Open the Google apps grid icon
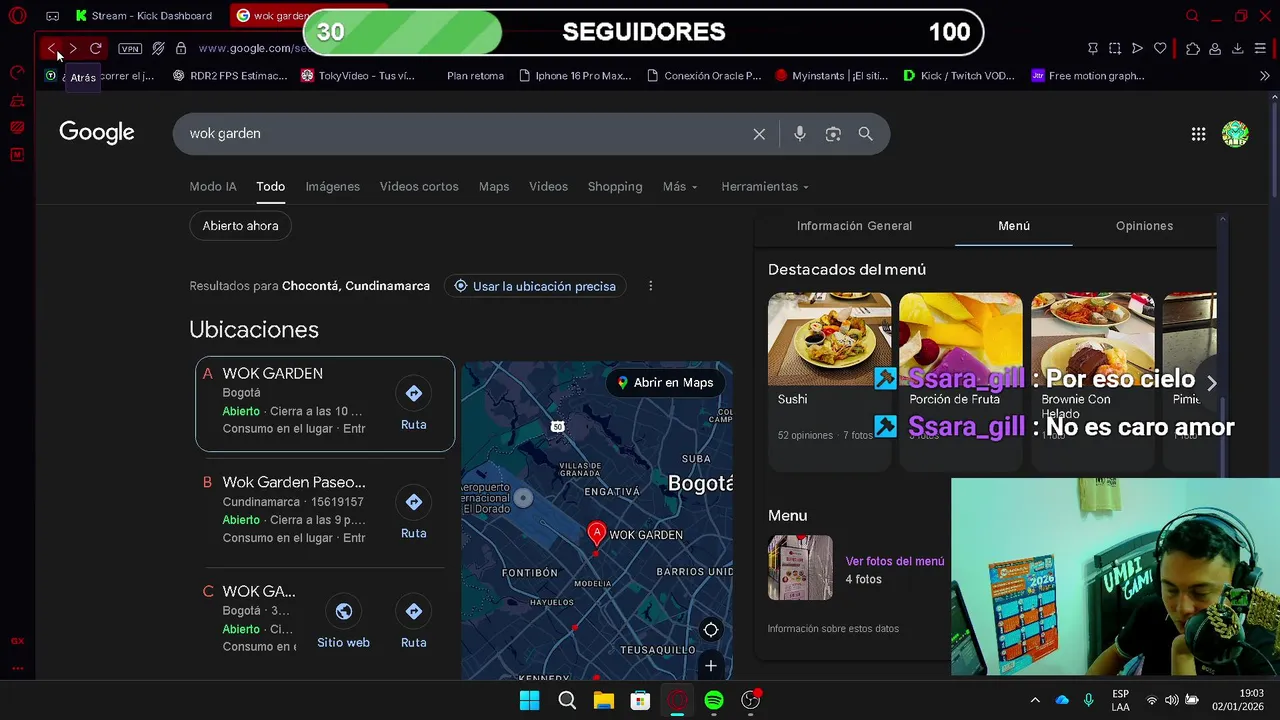1280x720 pixels. 1198,134
